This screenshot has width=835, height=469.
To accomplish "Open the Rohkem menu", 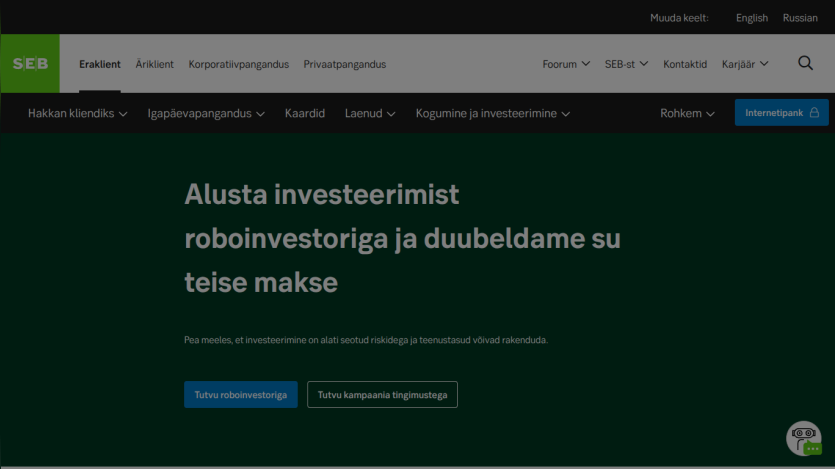I will [x=687, y=113].
